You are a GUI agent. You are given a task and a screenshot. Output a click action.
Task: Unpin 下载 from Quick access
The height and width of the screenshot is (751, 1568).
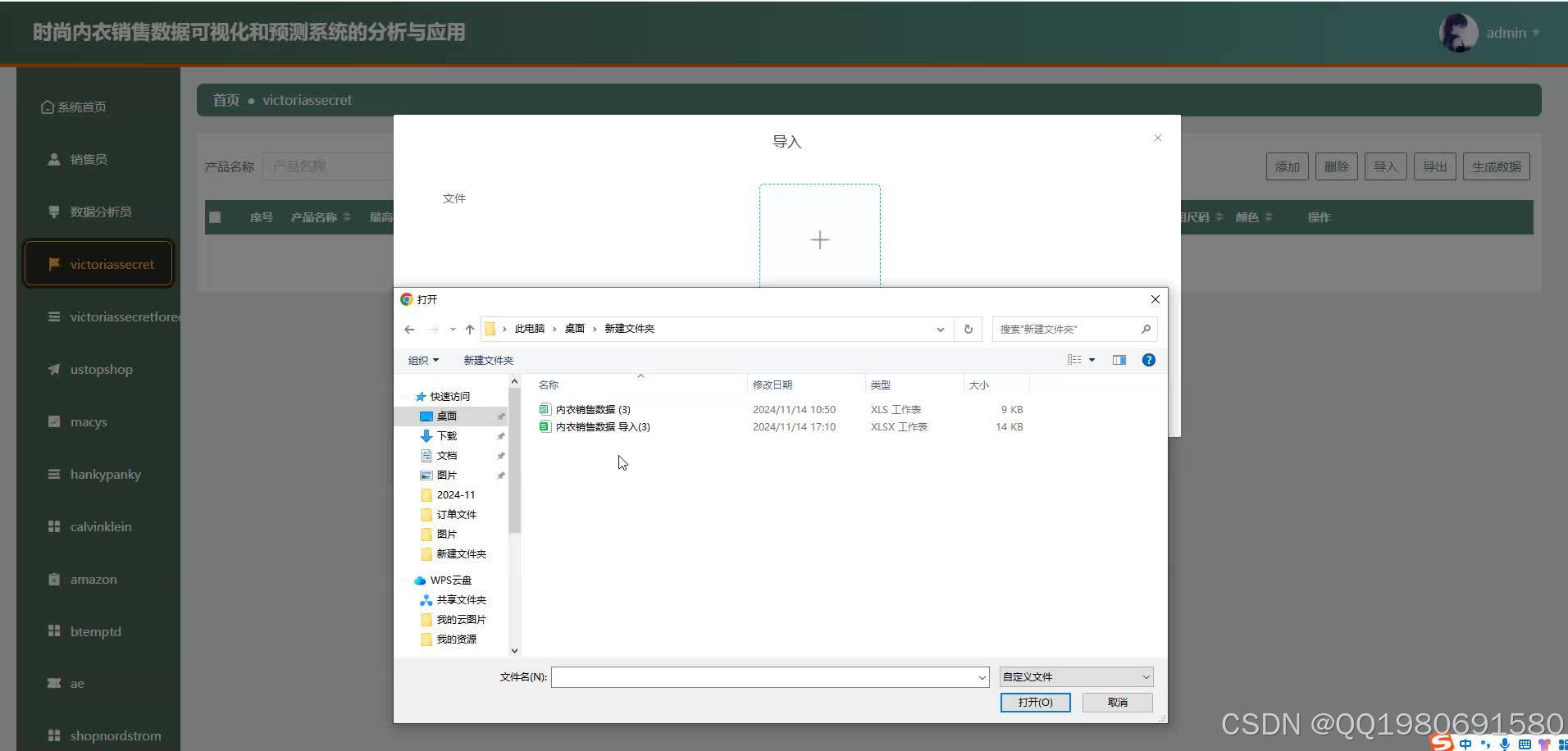click(x=500, y=435)
